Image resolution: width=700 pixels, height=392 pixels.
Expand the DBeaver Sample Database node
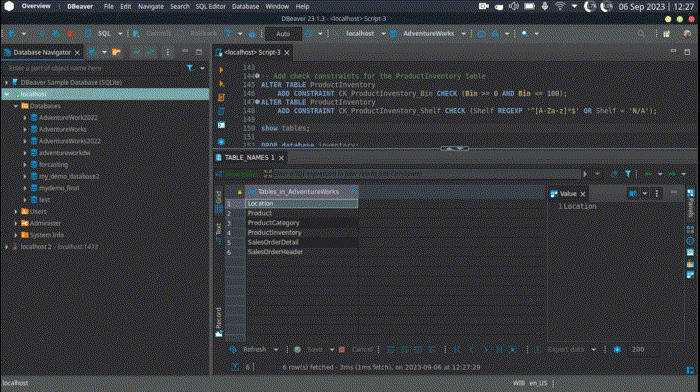7,82
